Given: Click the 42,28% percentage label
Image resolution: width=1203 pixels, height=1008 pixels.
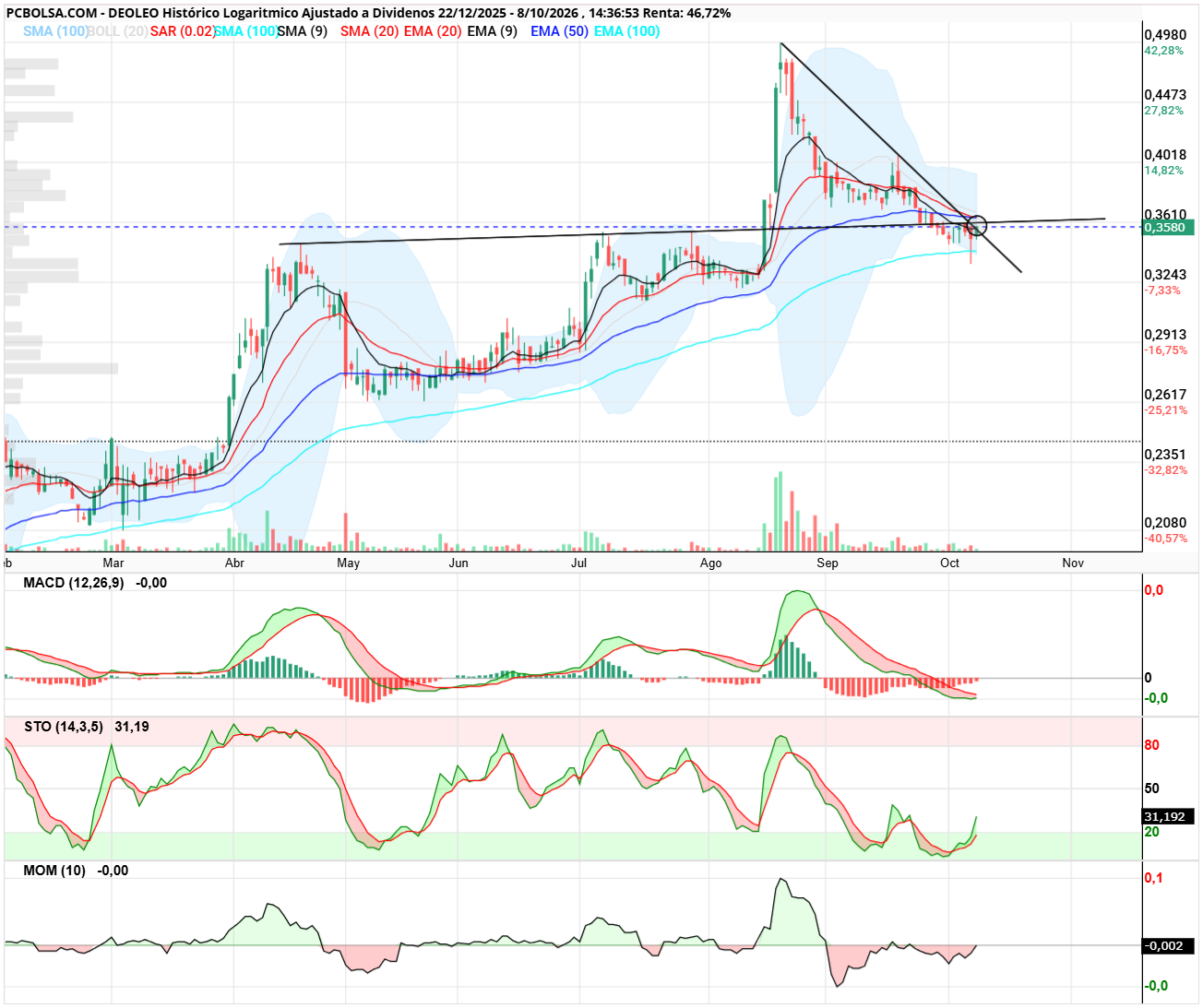Looking at the screenshot, I should (1163, 51).
